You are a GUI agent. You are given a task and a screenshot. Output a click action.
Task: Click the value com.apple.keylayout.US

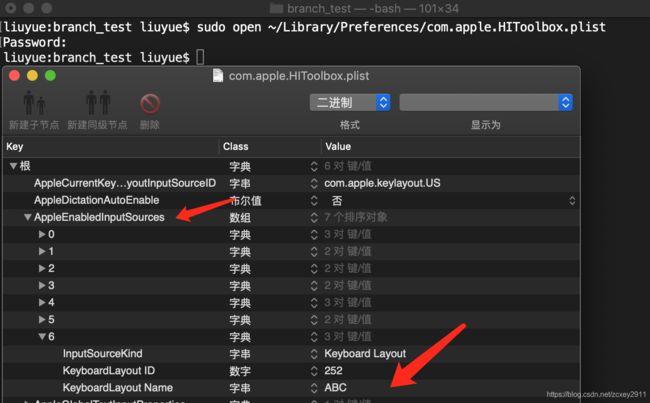[x=382, y=183]
